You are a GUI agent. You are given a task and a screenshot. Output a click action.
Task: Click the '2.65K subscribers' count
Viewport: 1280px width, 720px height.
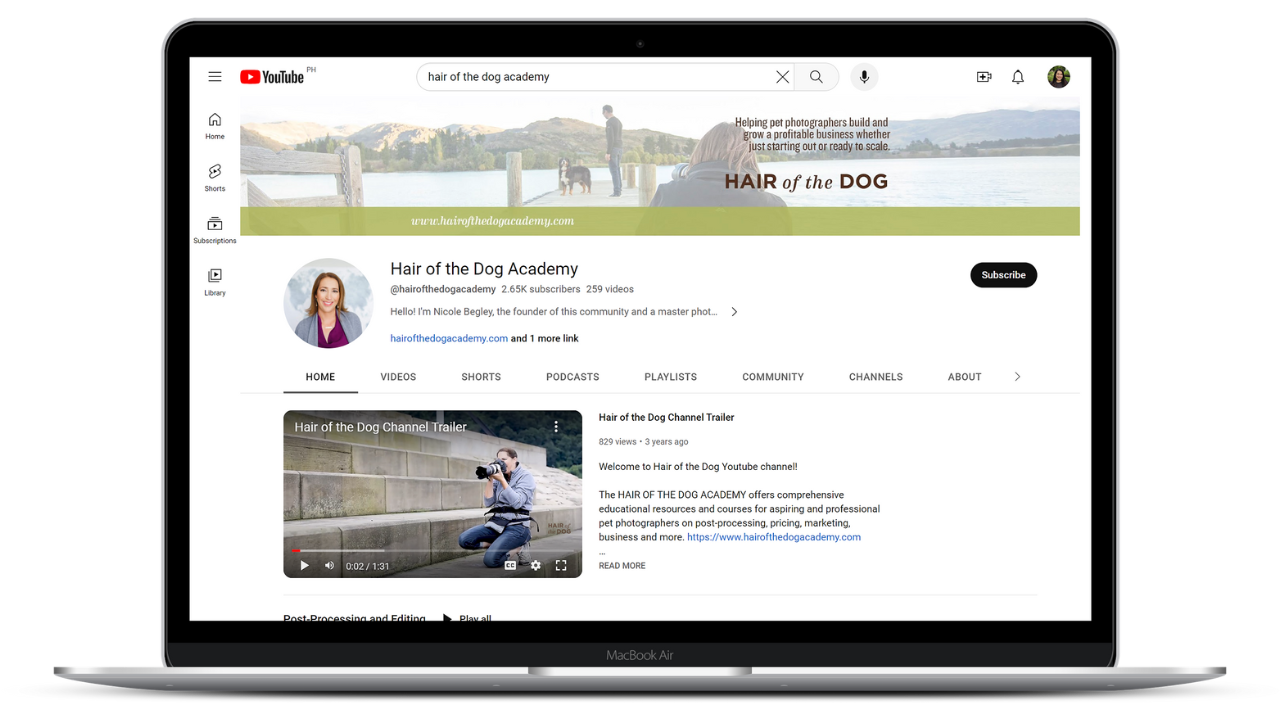[540, 289]
